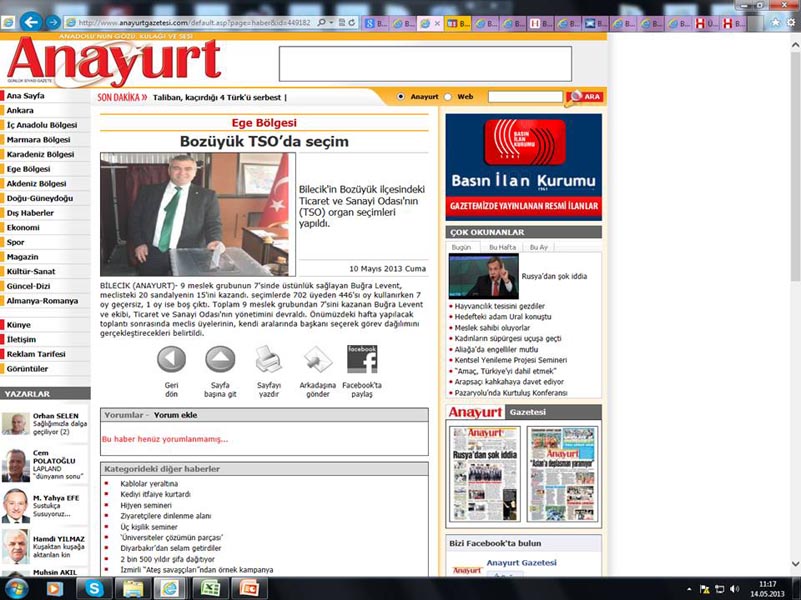The width and height of the screenshot is (801, 600).
Task: Open PowerPoint from the taskbar
Action: point(249,589)
